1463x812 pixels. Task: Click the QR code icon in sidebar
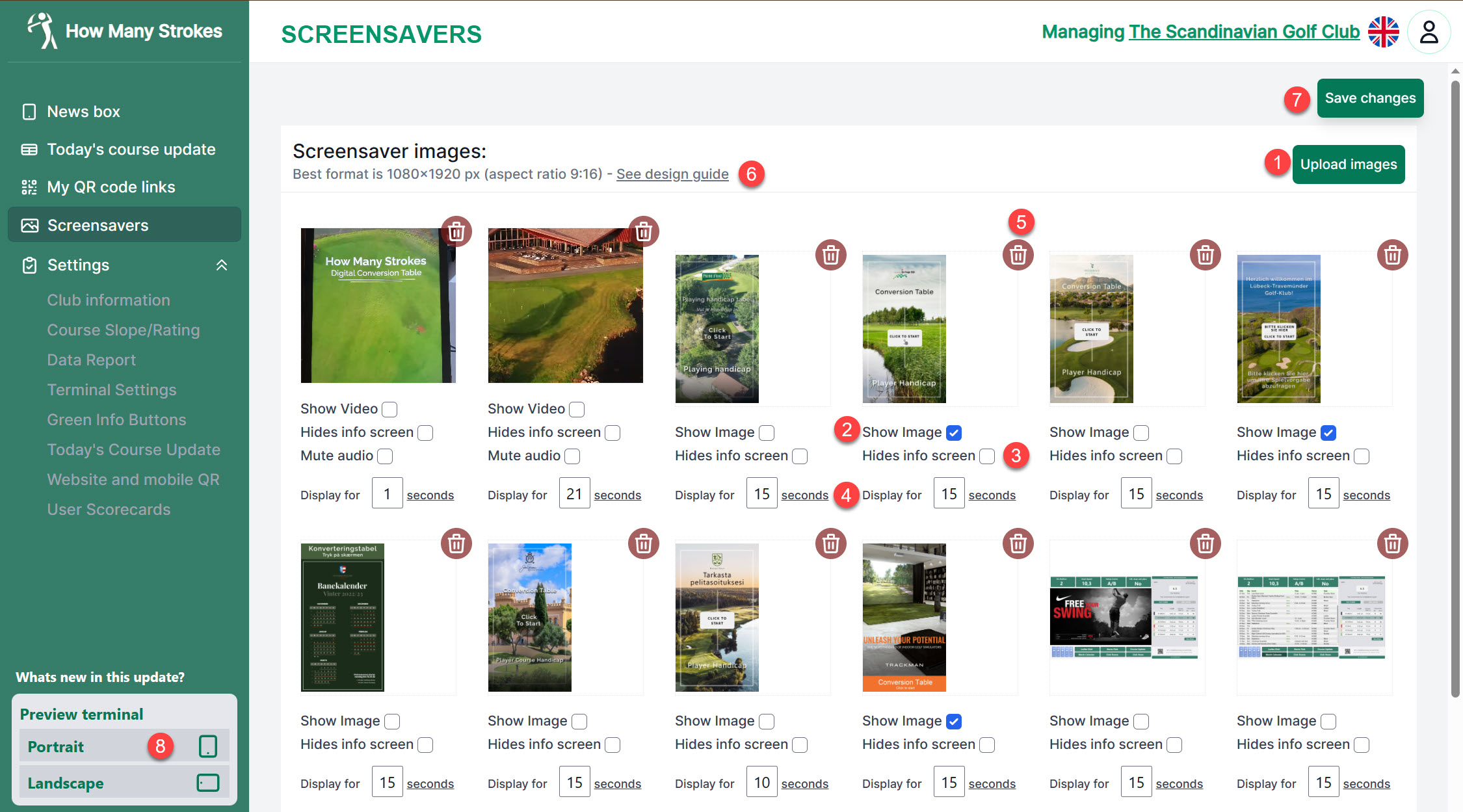(29, 187)
